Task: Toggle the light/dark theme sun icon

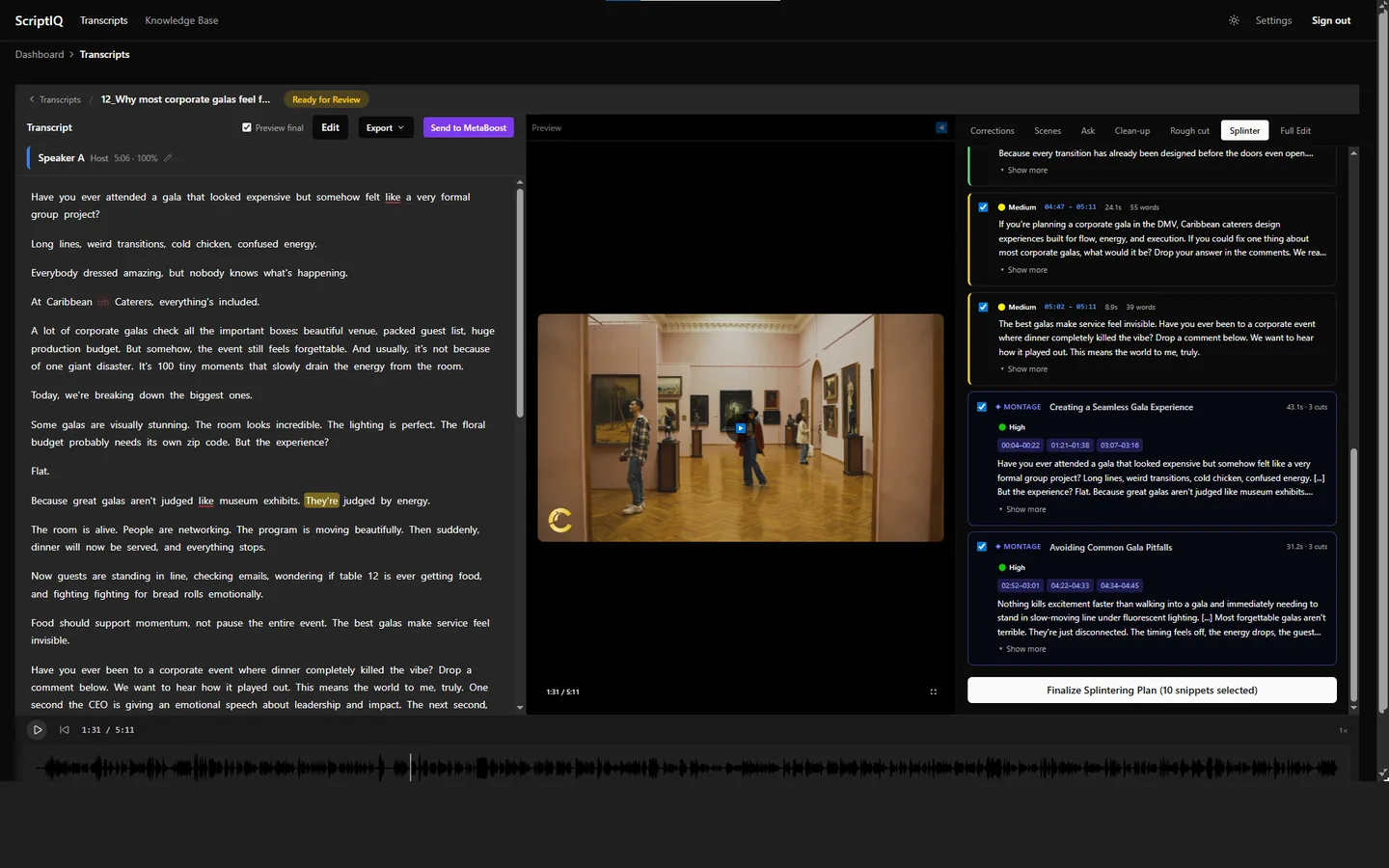Action: point(1234,20)
